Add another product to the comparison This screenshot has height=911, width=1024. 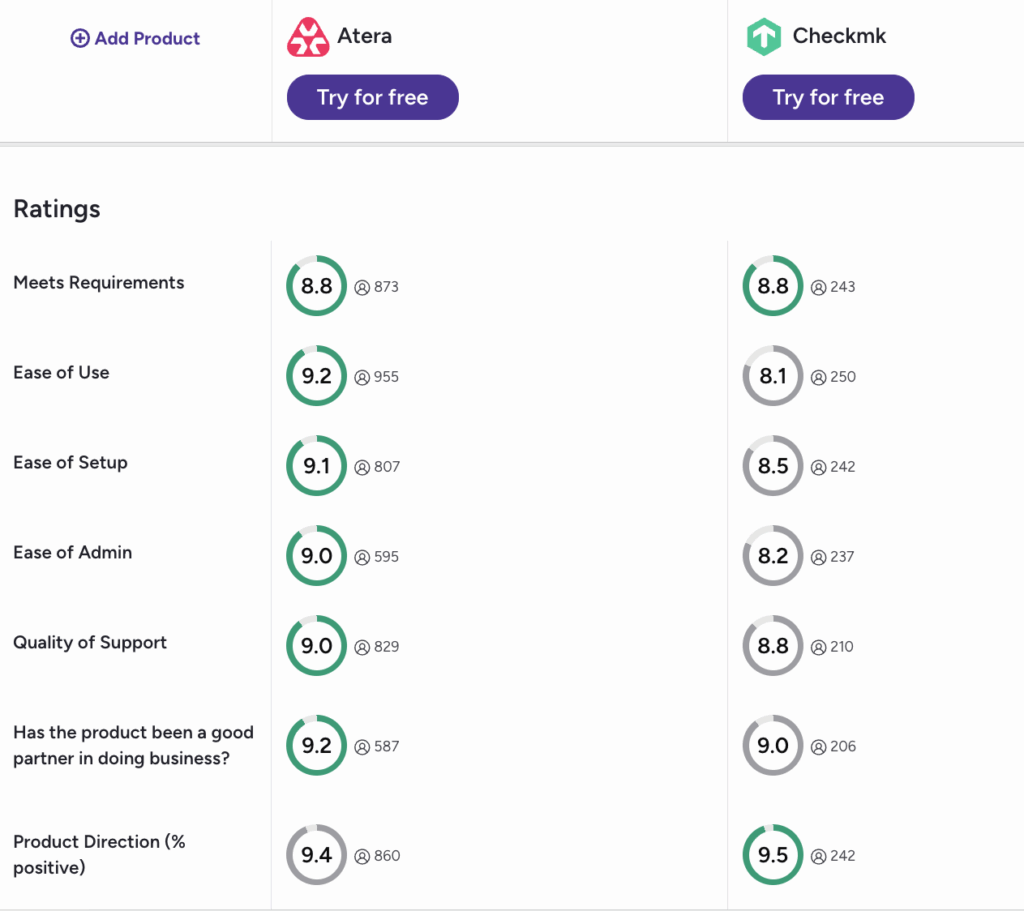coord(135,39)
